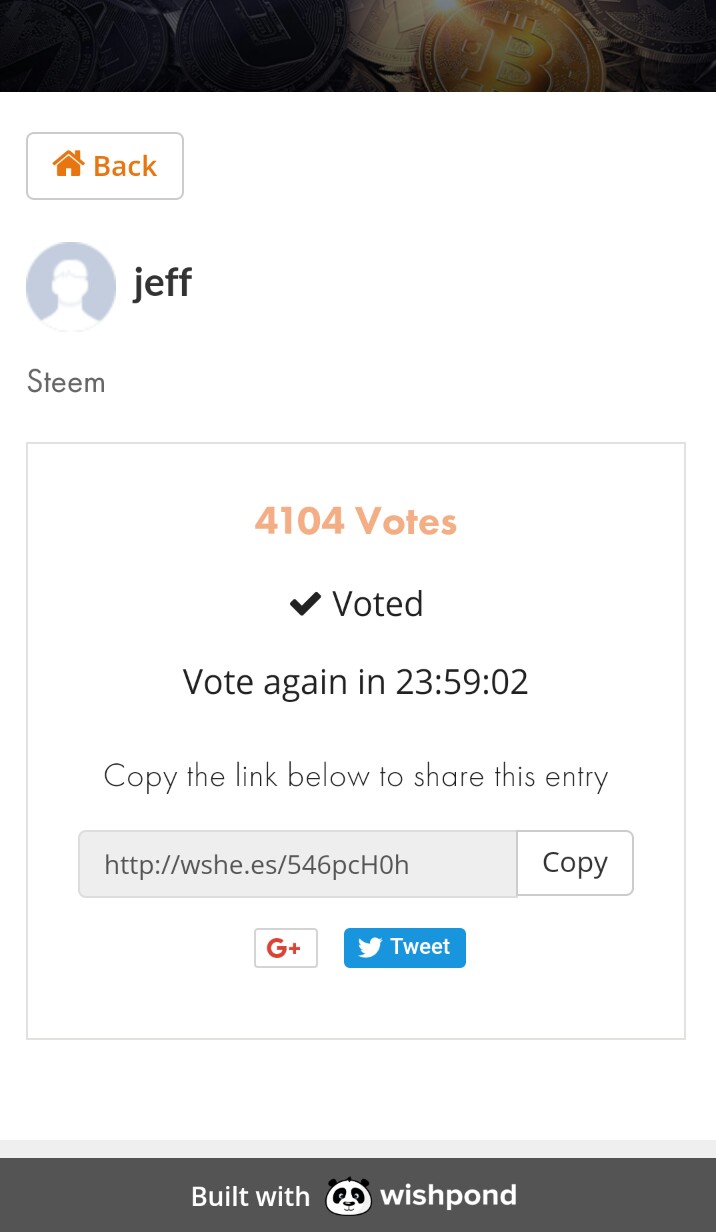Click the orange Back button
716x1232 pixels.
(x=105, y=166)
